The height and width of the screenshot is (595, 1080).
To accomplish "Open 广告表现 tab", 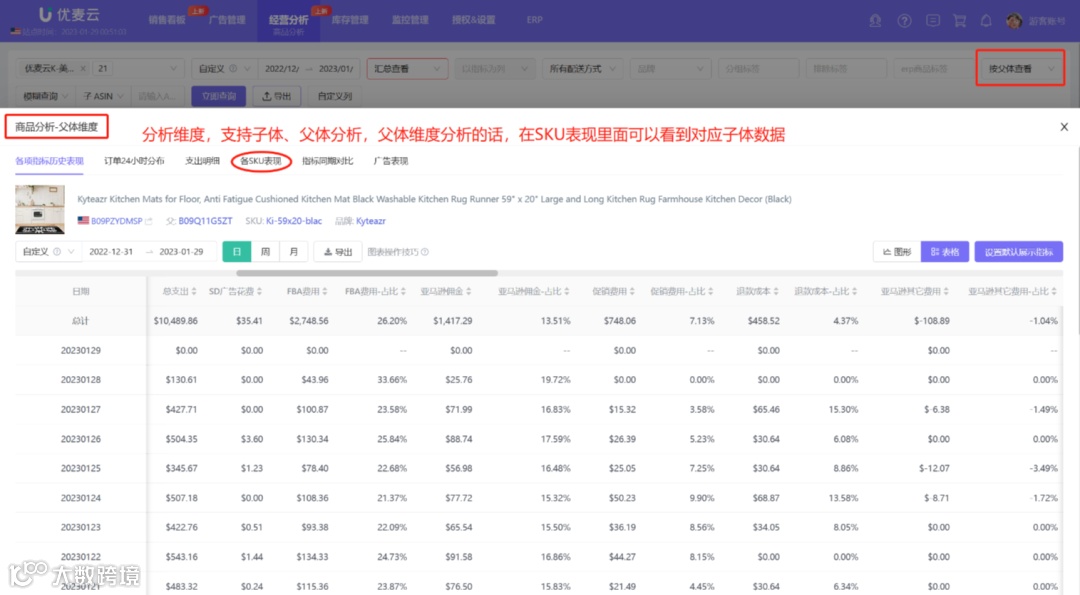I will click(x=391, y=161).
